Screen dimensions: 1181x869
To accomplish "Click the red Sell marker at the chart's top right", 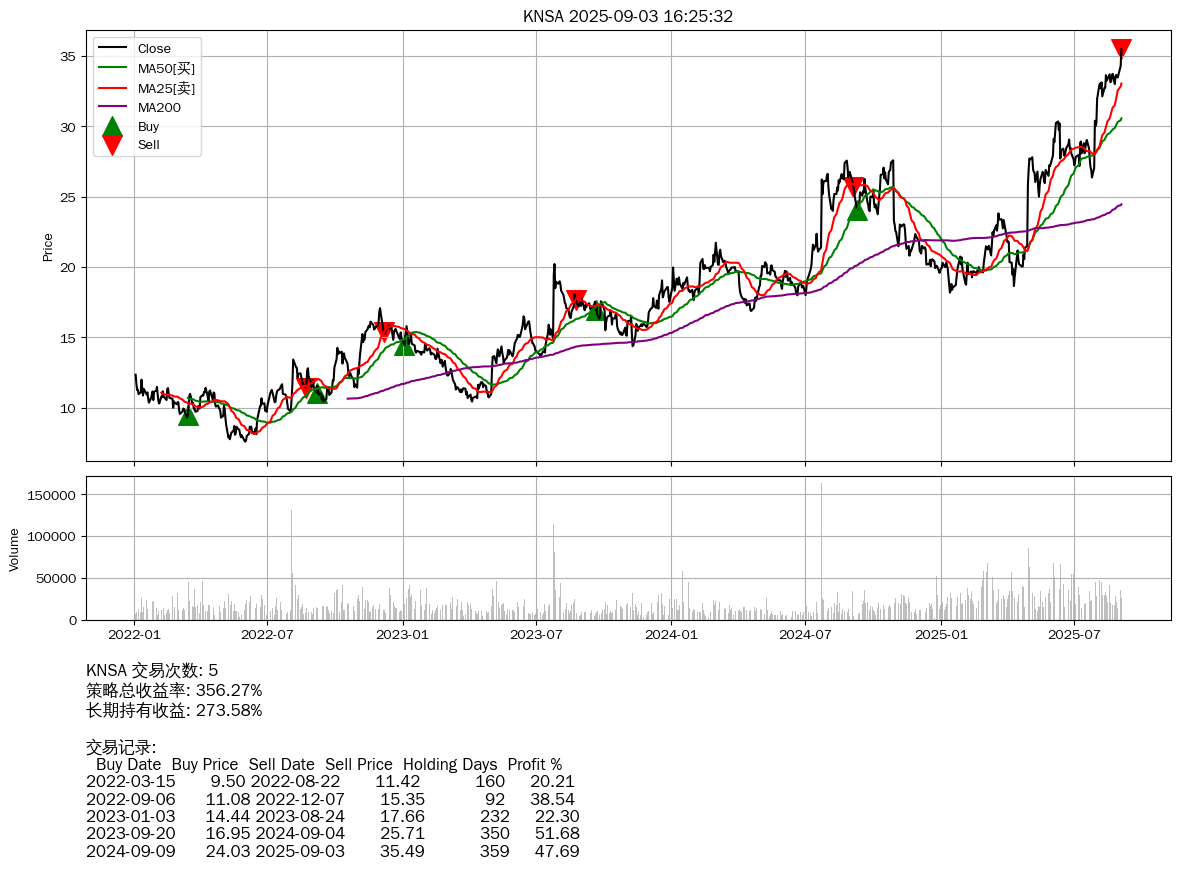I will (x=1121, y=48).
